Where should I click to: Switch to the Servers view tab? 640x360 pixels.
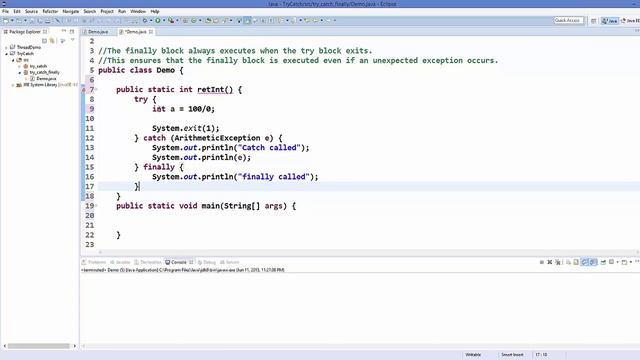pyautogui.click(x=229, y=262)
